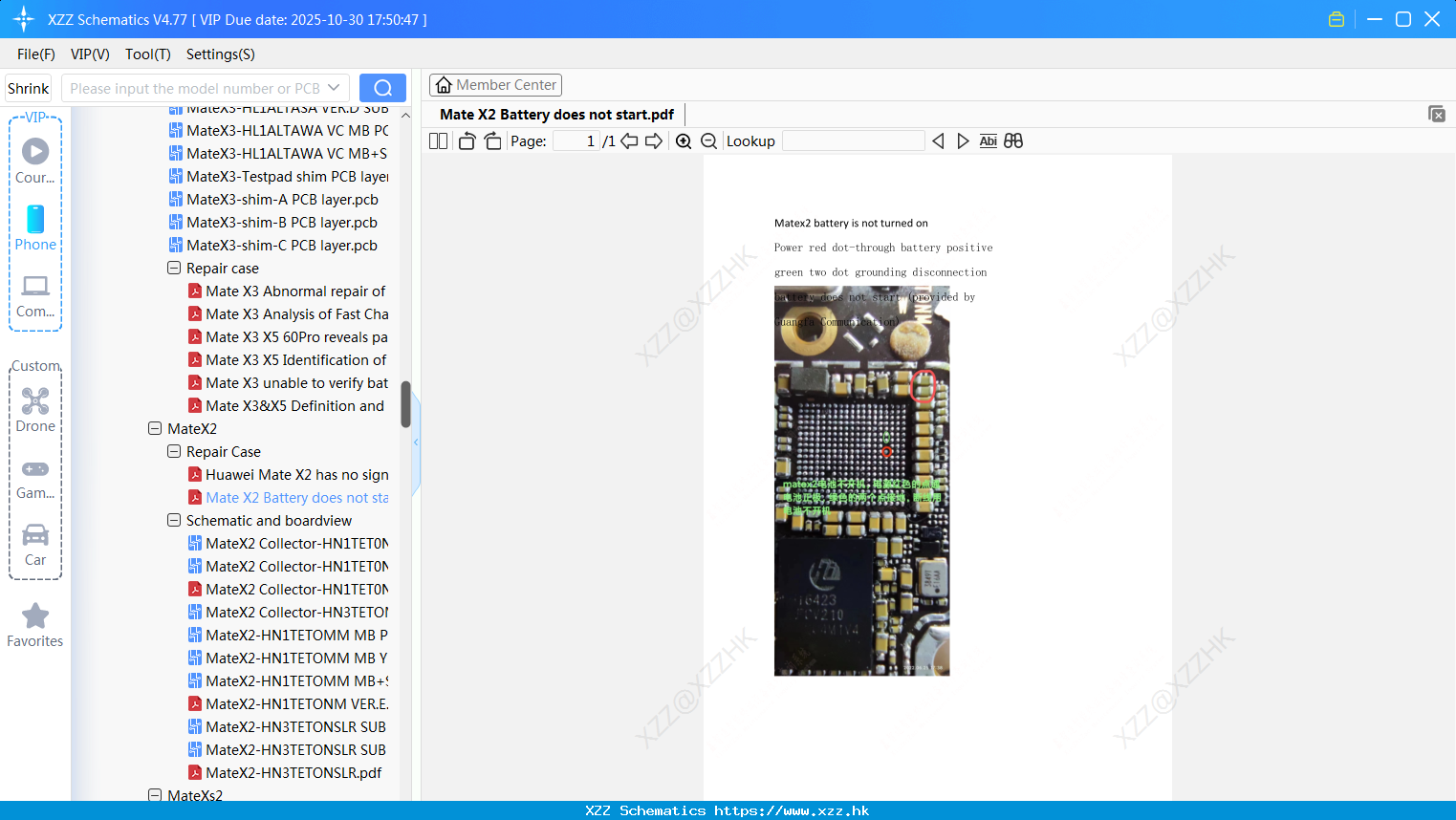Image resolution: width=1456 pixels, height=820 pixels.
Task: Go to next page arrow
Action: tap(654, 141)
